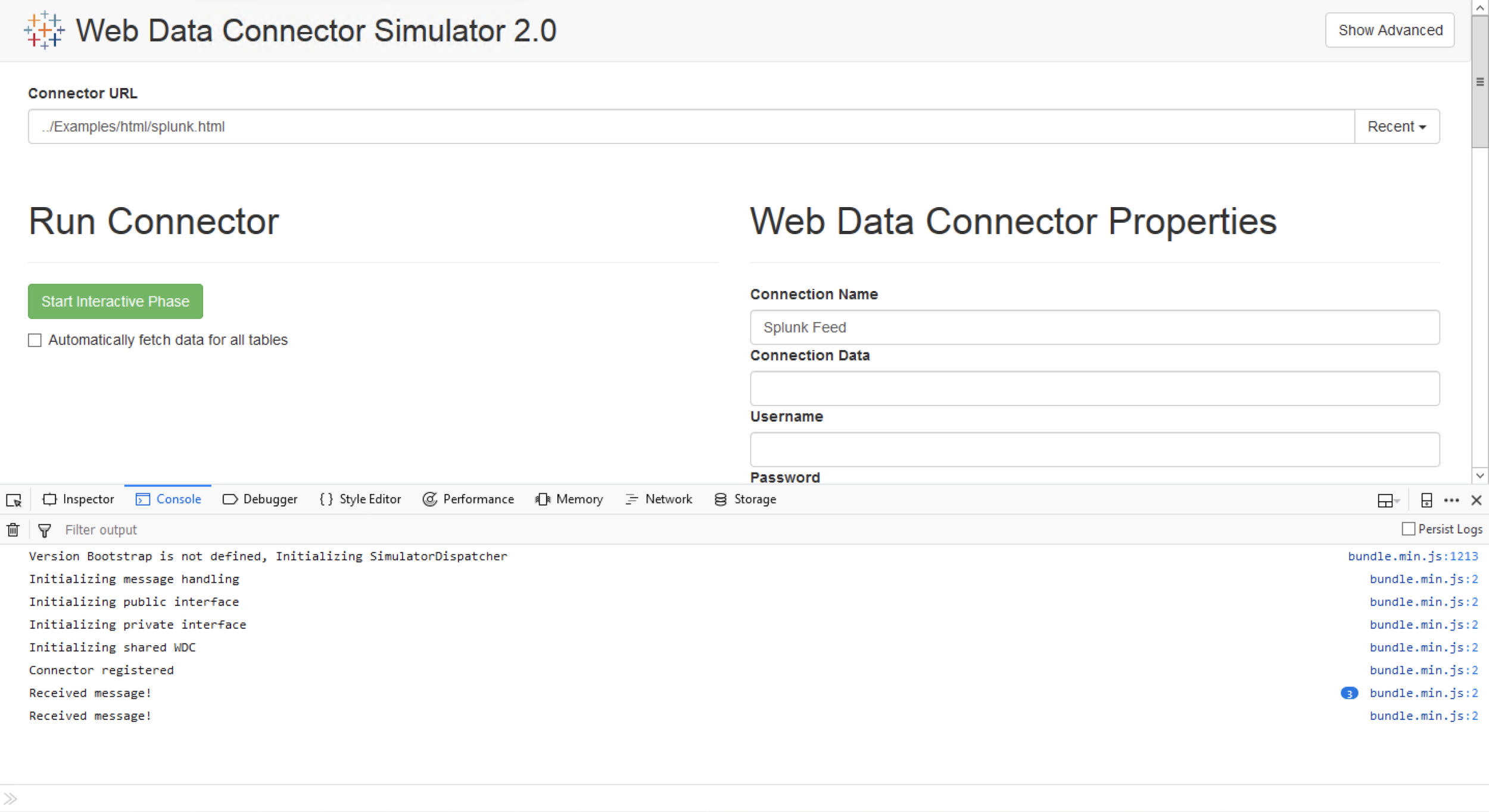
Task: Open the devtools three-dots options menu
Action: 1451,500
